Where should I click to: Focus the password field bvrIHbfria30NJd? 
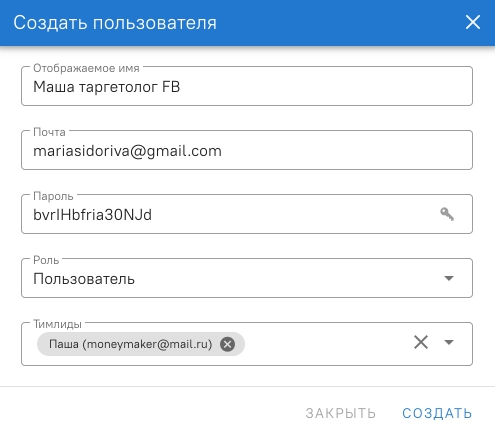230,214
